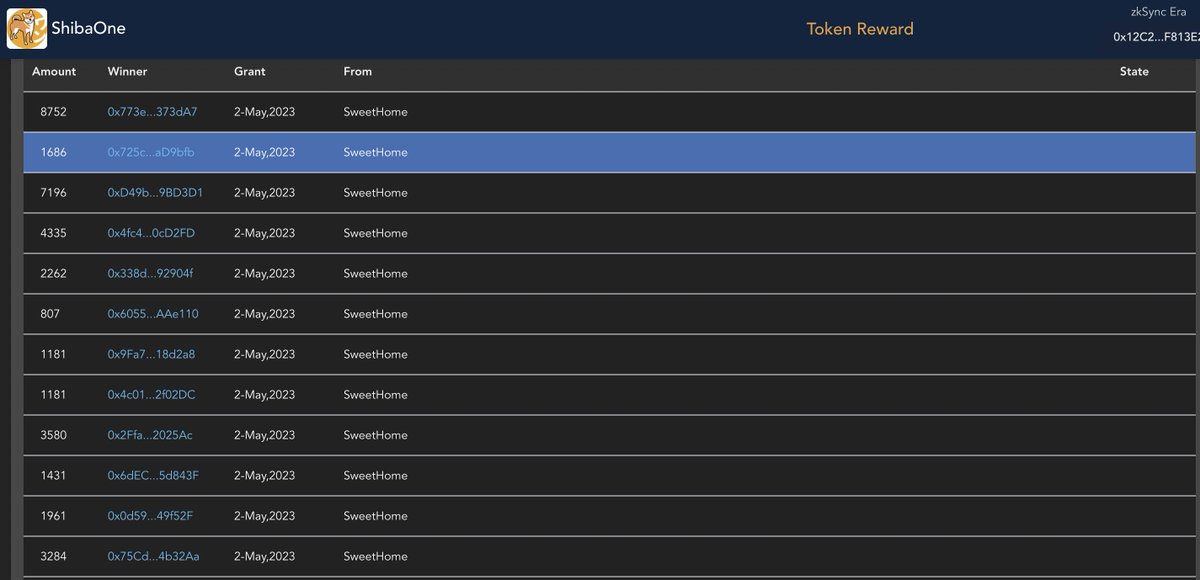Screen dimensions: 1200x580
Task: Click SweetHome in the 1961 row
Action: coord(375,516)
